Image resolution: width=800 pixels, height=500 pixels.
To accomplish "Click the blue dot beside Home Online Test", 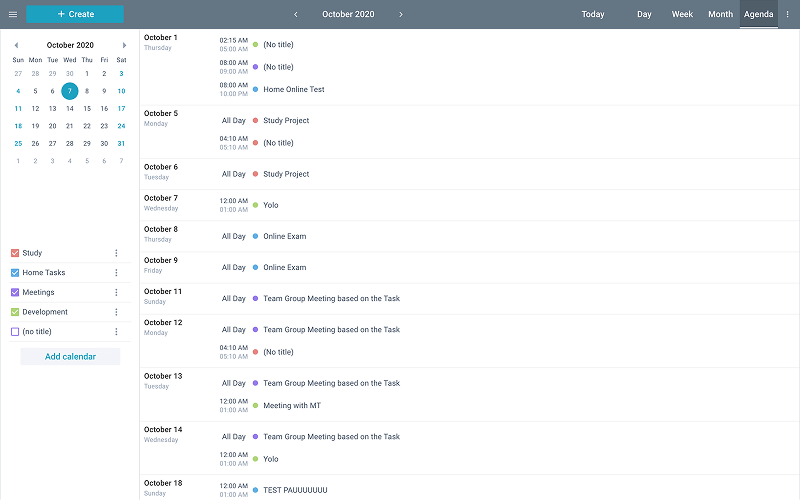I will [x=255, y=89].
